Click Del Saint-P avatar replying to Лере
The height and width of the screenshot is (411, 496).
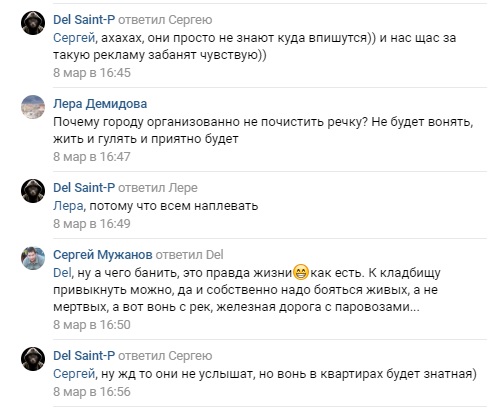[x=33, y=191]
